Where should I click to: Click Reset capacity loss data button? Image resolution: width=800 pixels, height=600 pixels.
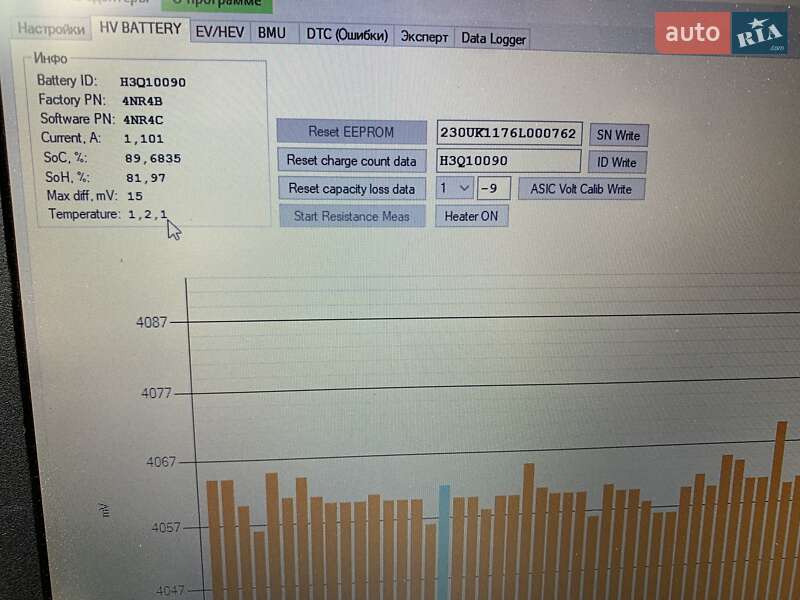coord(351,188)
